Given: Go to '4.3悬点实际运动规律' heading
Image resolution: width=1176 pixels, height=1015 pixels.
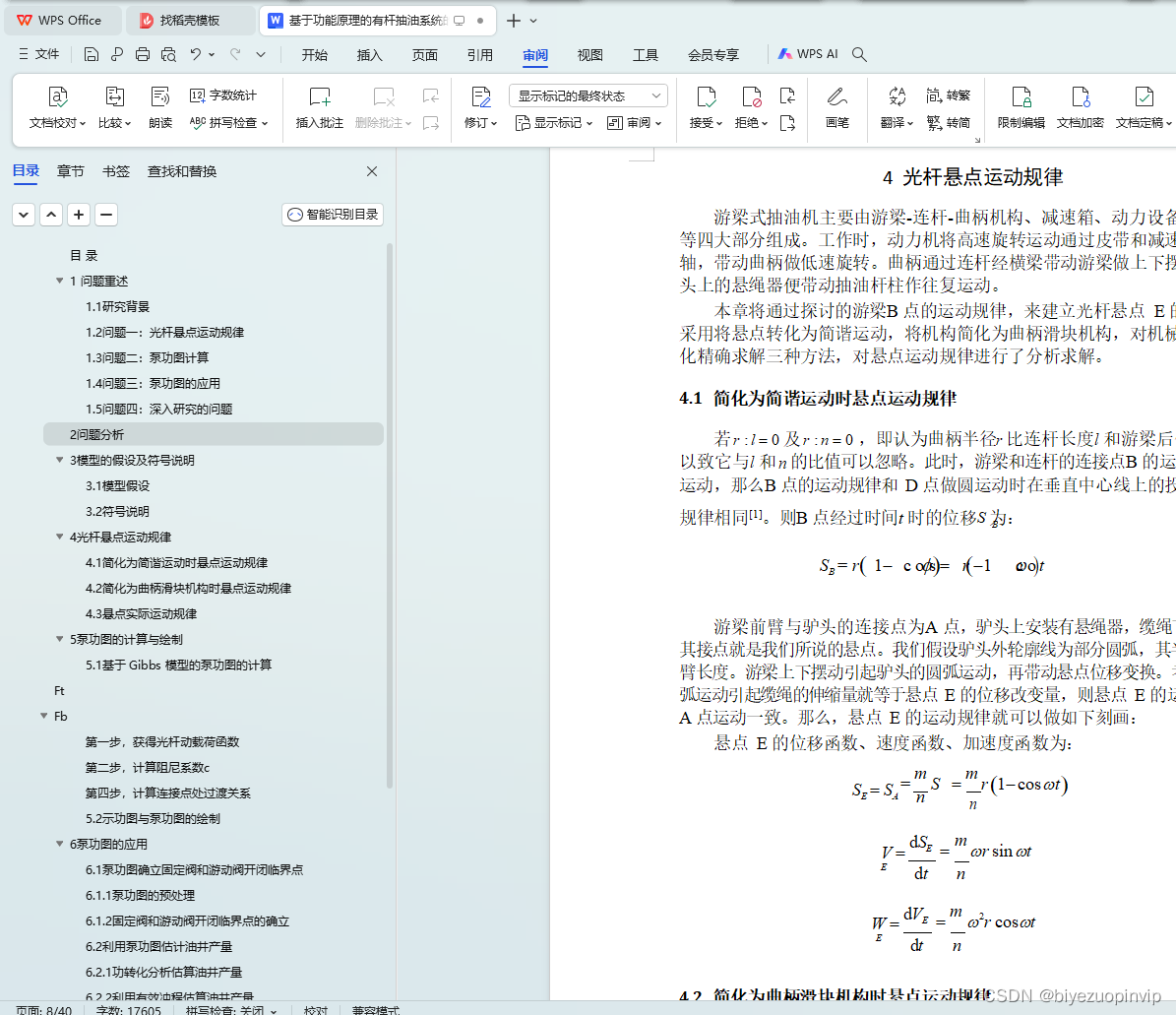Looking at the screenshot, I should coord(141,613).
